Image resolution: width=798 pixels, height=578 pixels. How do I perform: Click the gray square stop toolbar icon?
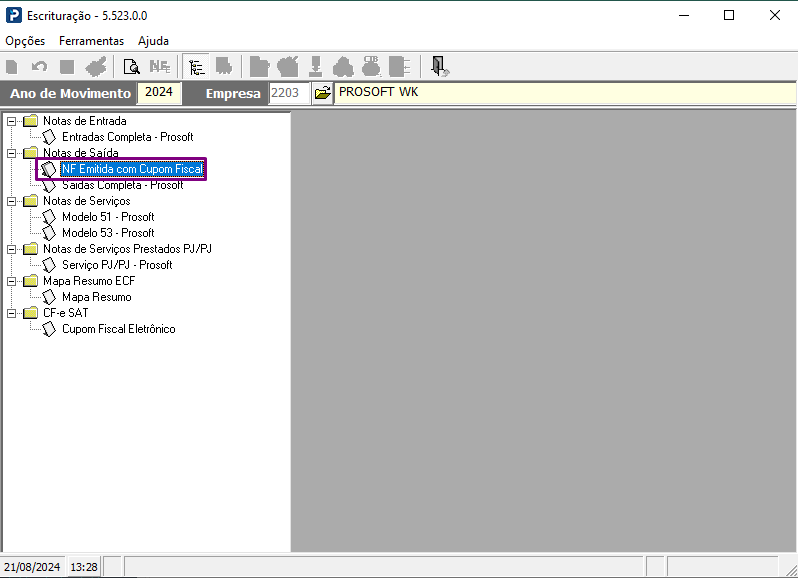pos(67,67)
